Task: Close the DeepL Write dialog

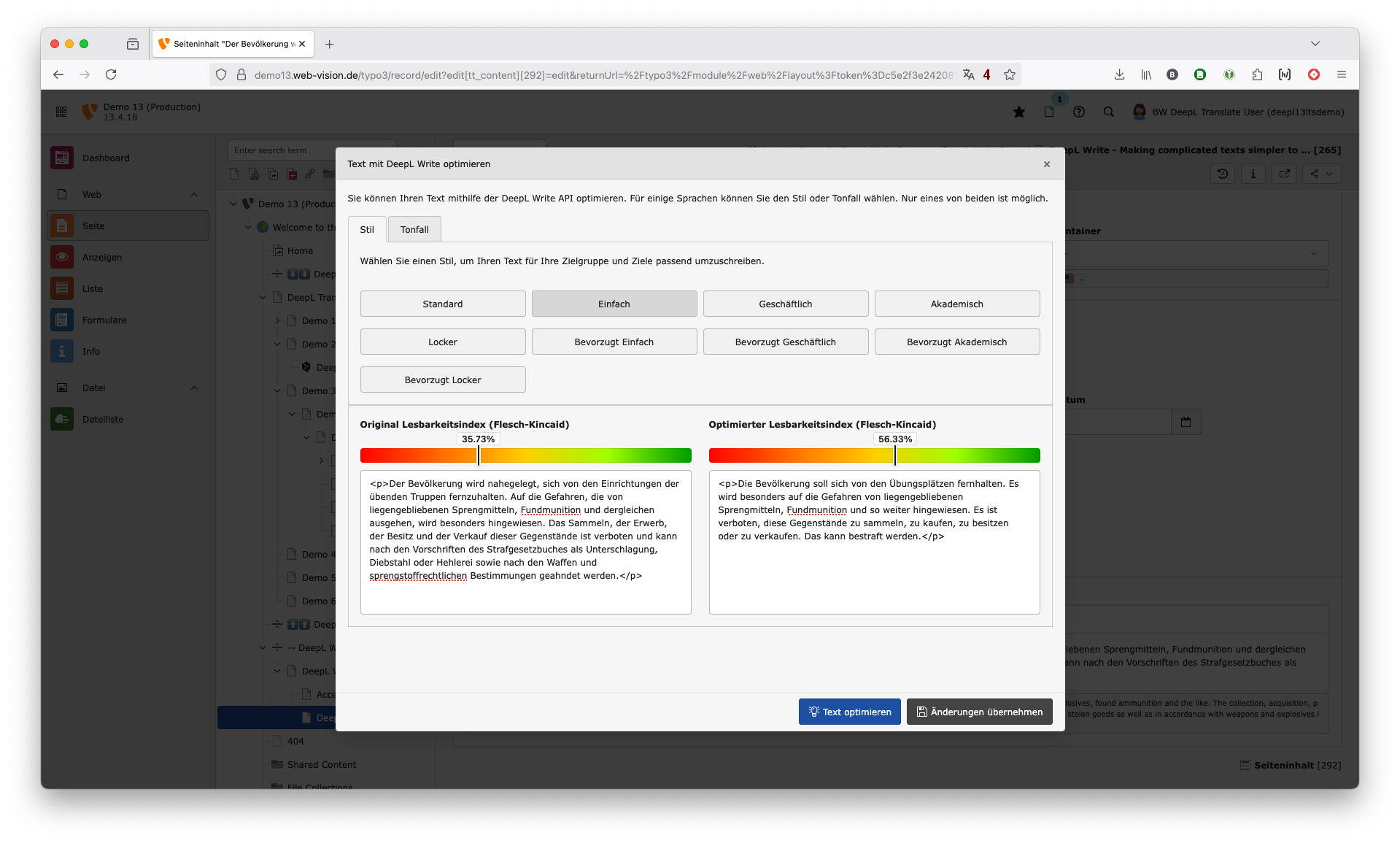Action: (x=1046, y=164)
